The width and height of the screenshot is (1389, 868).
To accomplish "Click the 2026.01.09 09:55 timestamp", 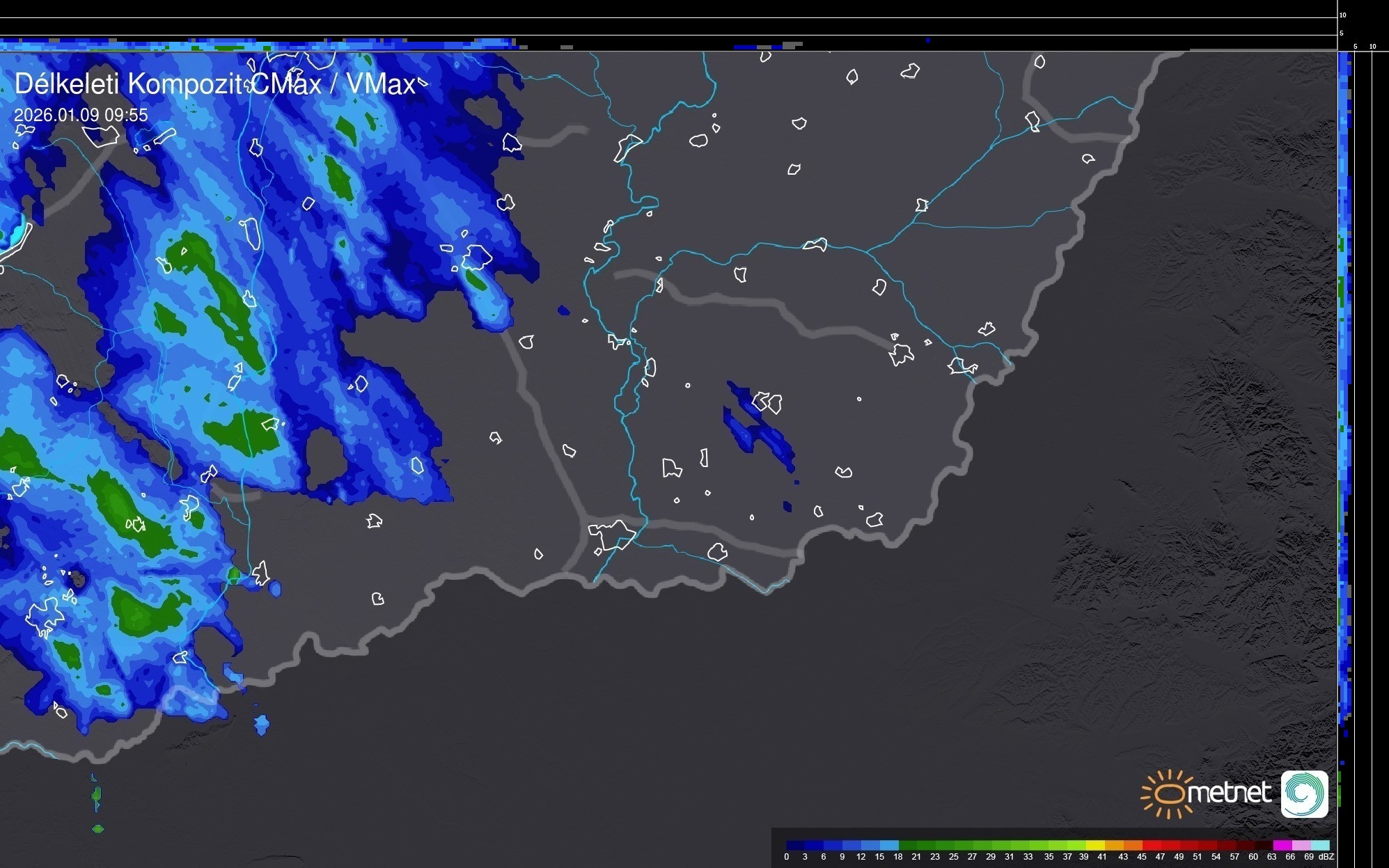I will (x=81, y=115).
